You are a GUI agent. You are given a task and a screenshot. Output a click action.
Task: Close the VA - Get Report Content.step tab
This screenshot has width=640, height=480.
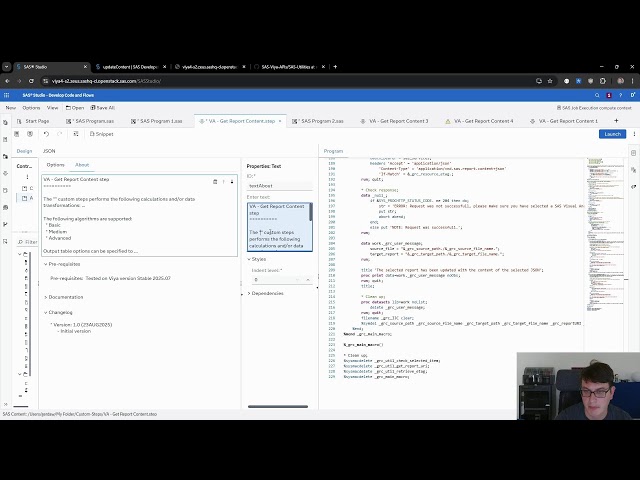(x=280, y=121)
